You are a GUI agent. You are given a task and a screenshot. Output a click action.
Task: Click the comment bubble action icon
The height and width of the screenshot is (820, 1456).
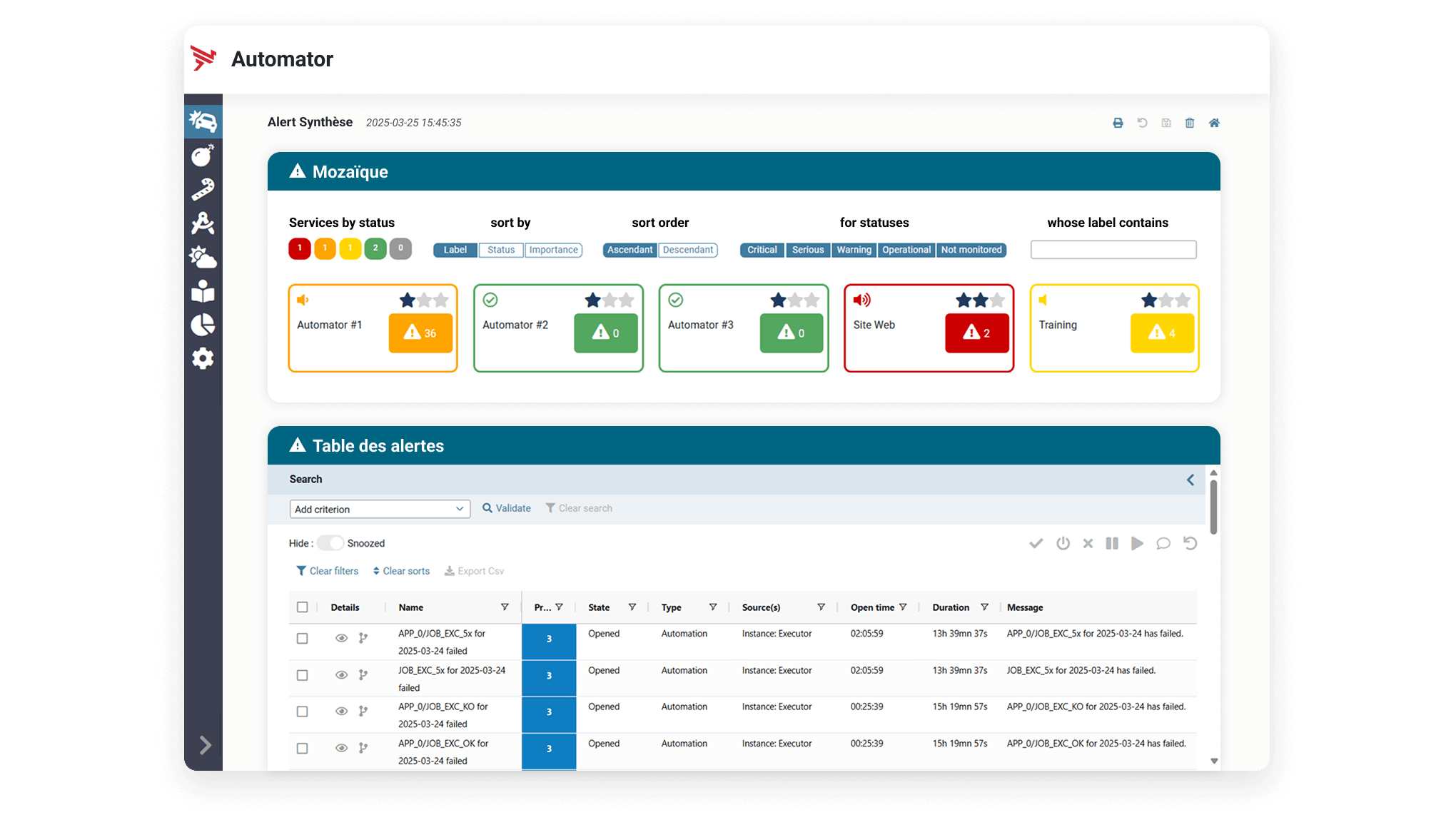coord(1163,543)
